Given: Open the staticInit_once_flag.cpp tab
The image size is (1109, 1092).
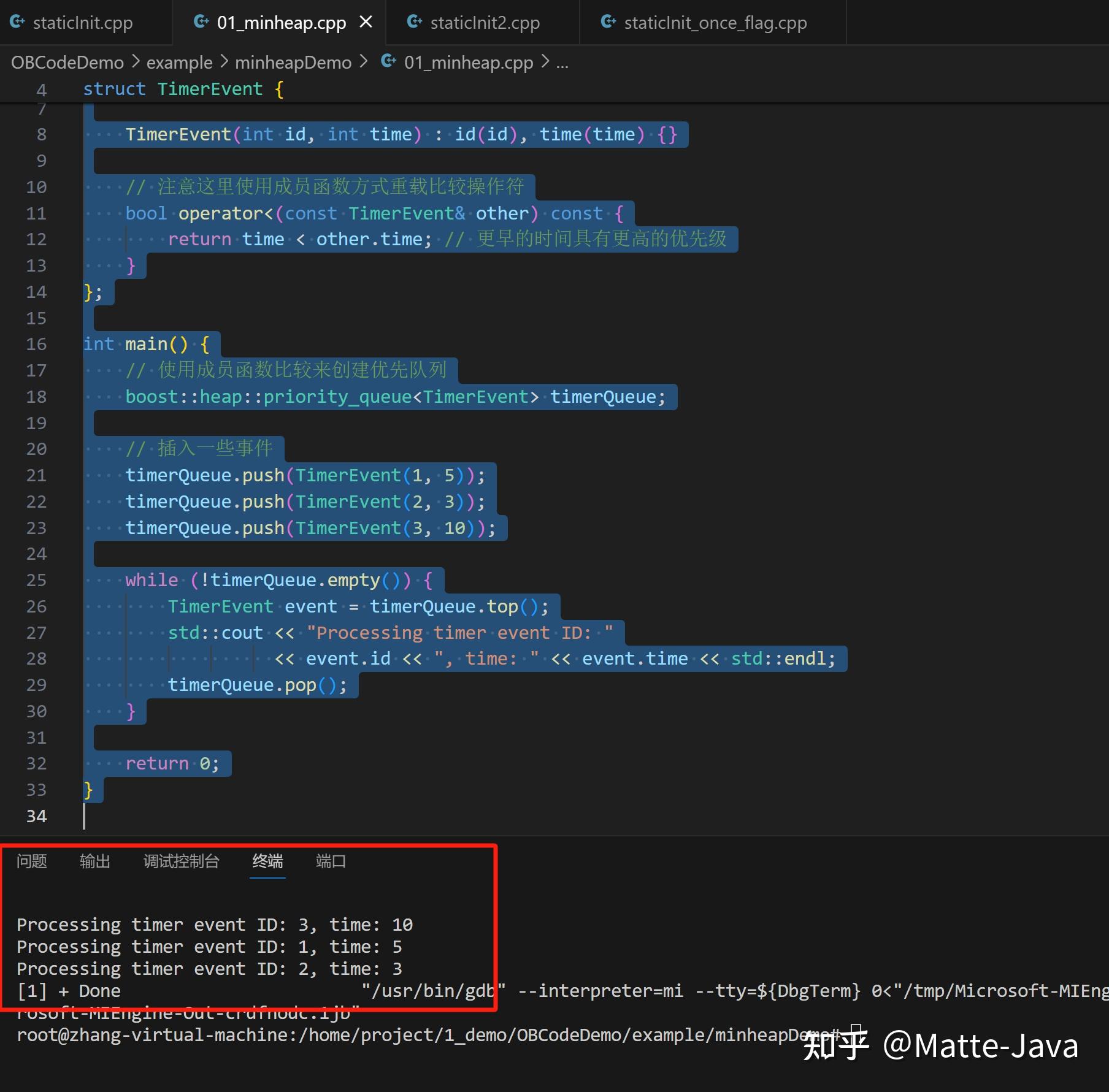Looking at the screenshot, I should pos(715,21).
